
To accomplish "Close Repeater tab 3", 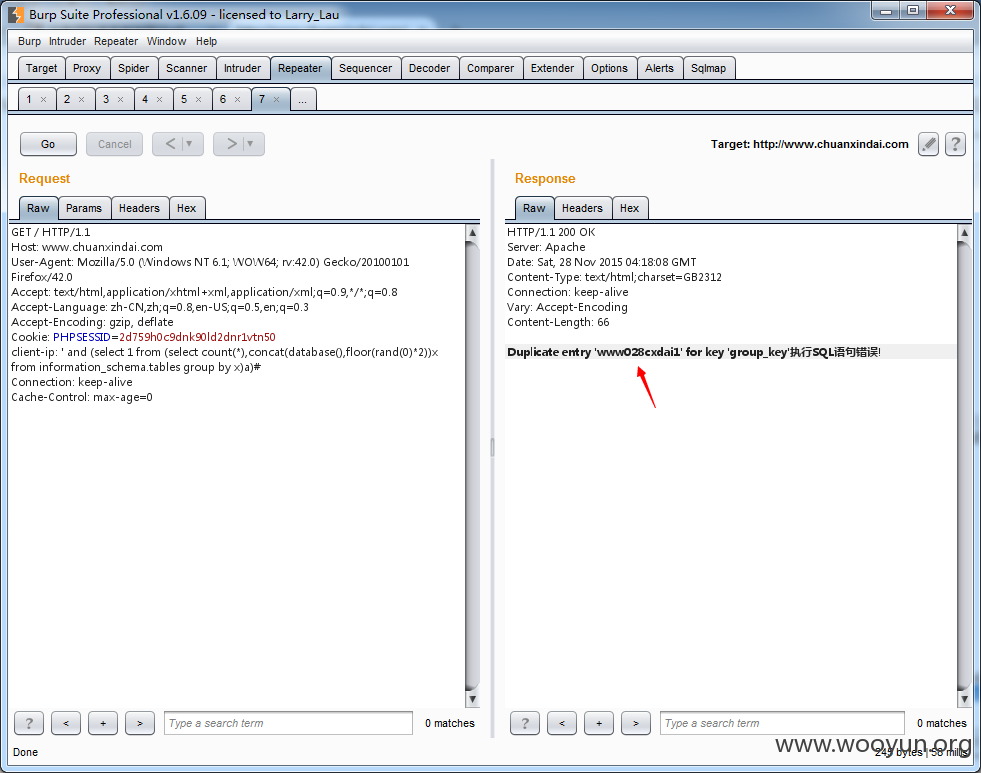I will point(120,99).
